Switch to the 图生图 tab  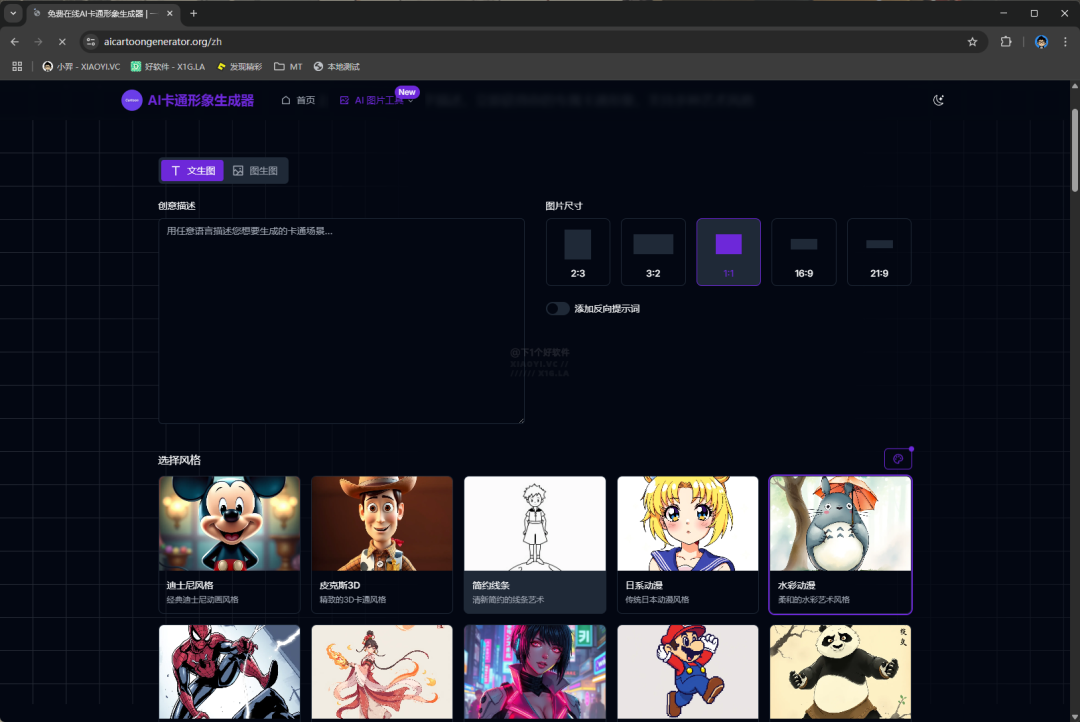pyautogui.click(x=255, y=171)
